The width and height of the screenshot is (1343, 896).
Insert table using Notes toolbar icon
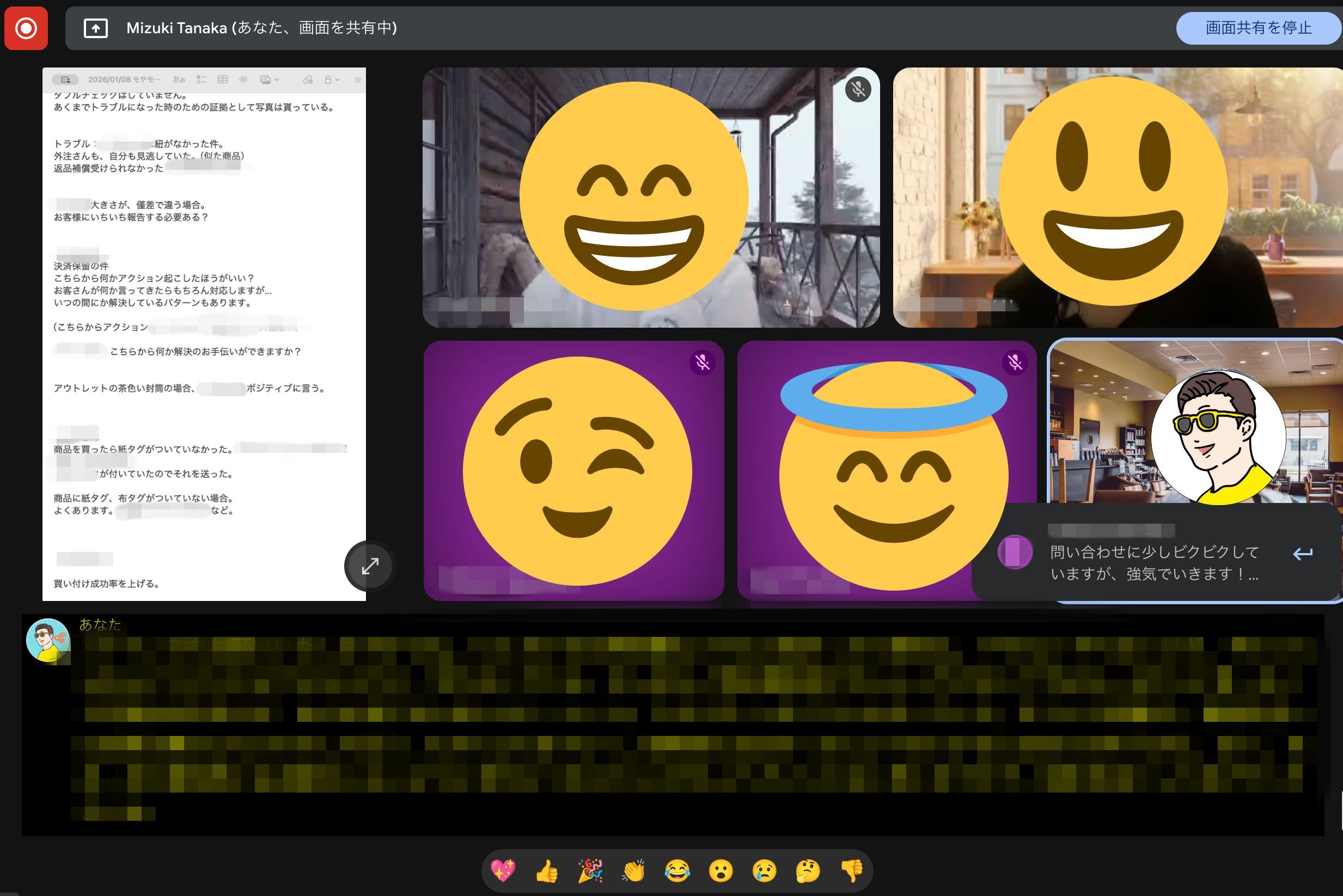(x=223, y=79)
